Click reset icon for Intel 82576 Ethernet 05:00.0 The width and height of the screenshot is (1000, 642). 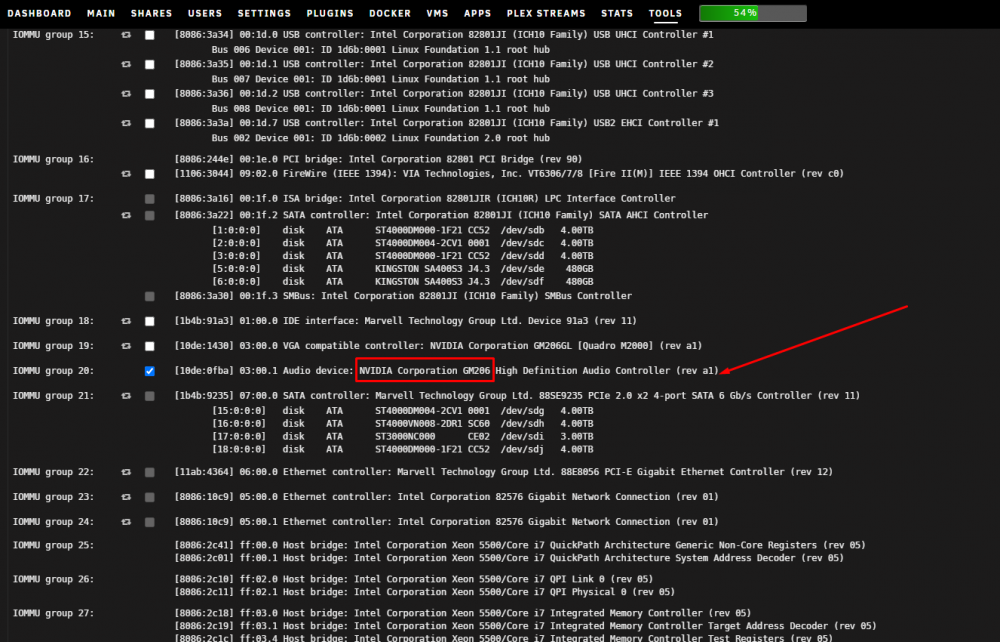click(126, 497)
